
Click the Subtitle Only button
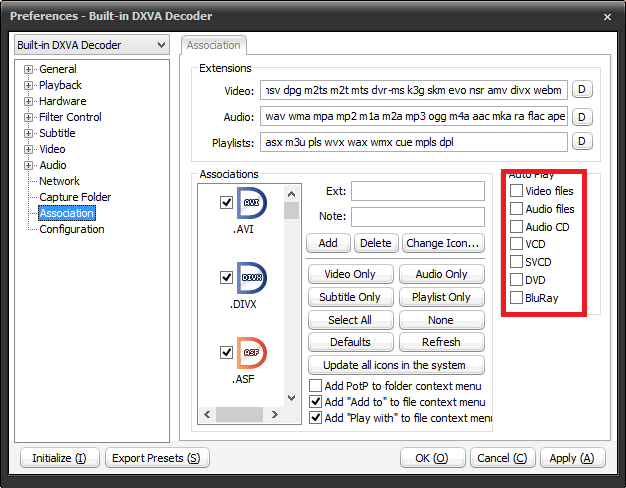(350, 297)
